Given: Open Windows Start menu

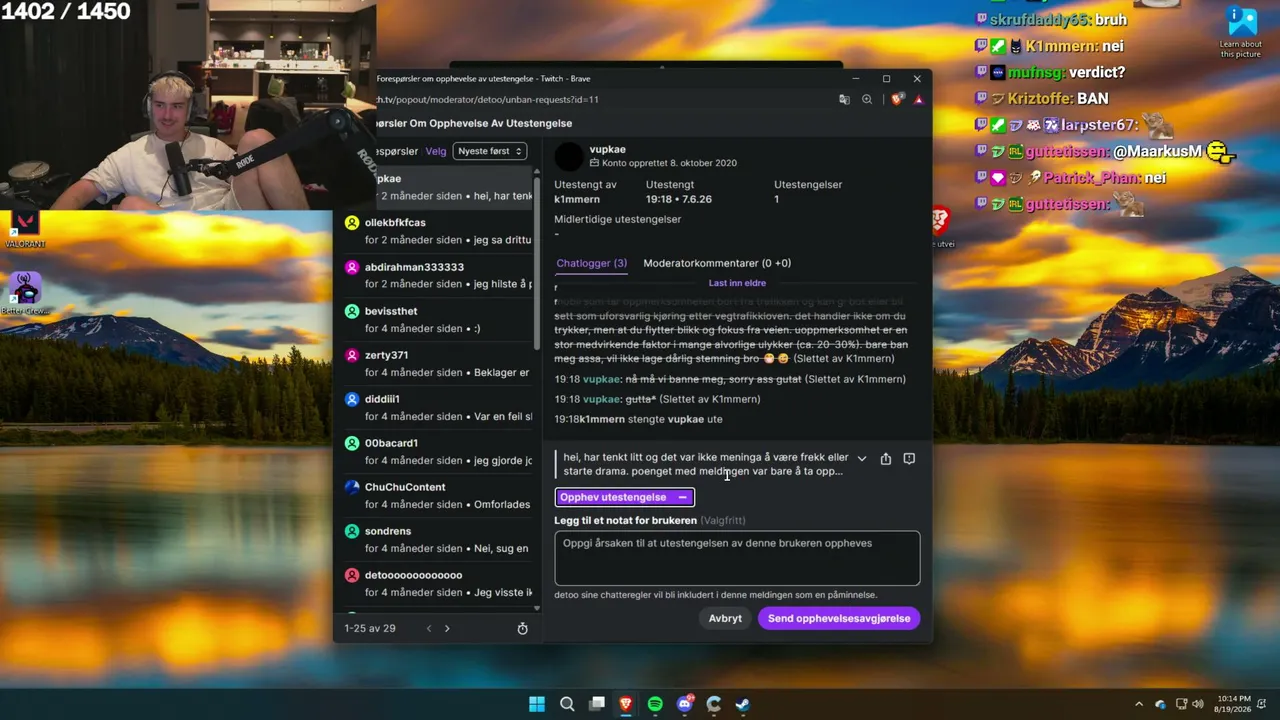Looking at the screenshot, I should point(537,704).
